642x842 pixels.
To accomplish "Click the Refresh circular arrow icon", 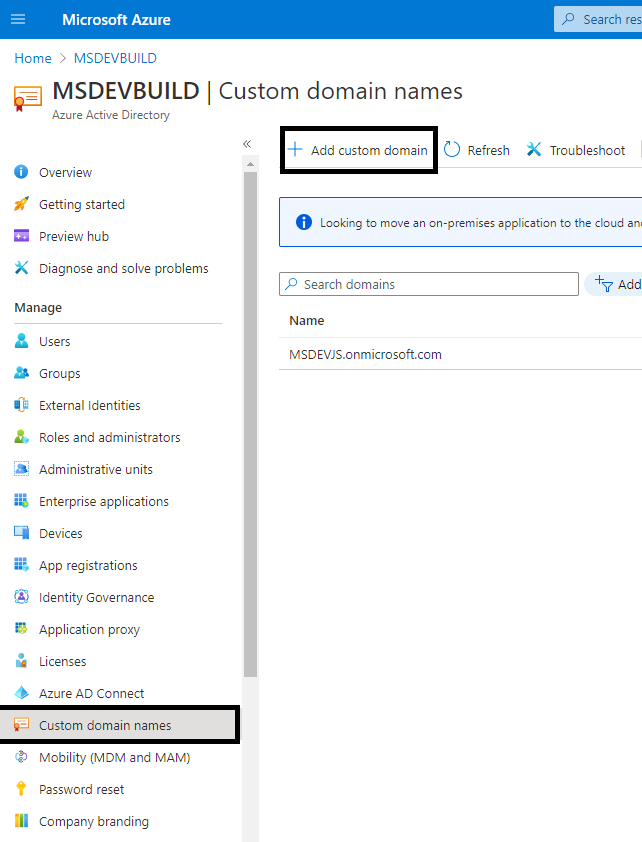I will pos(452,149).
